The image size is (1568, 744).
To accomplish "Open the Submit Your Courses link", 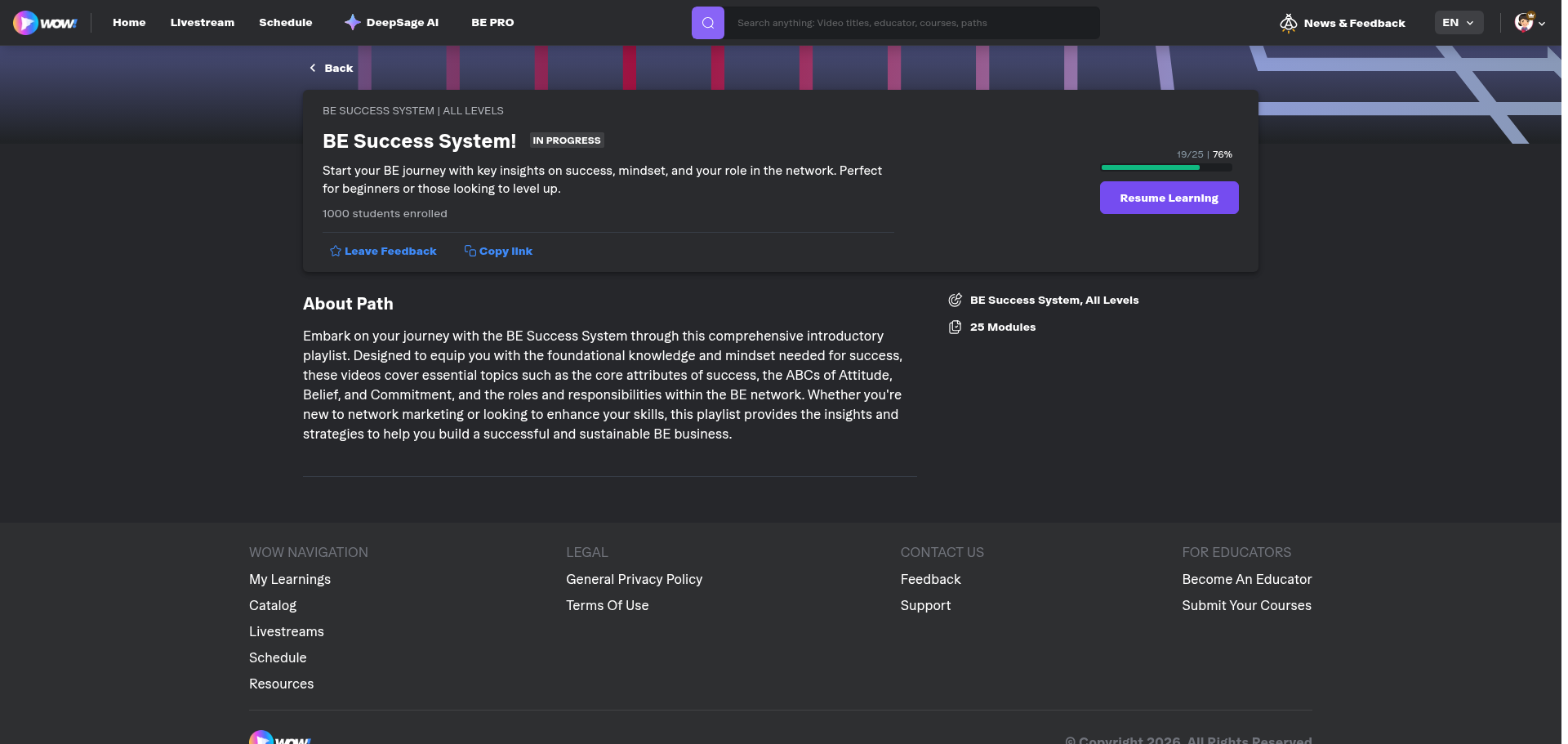I will [1247, 605].
